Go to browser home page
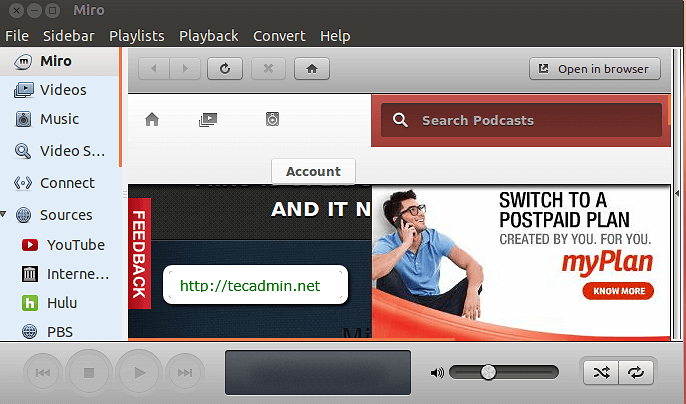The image size is (686, 404). coord(312,69)
